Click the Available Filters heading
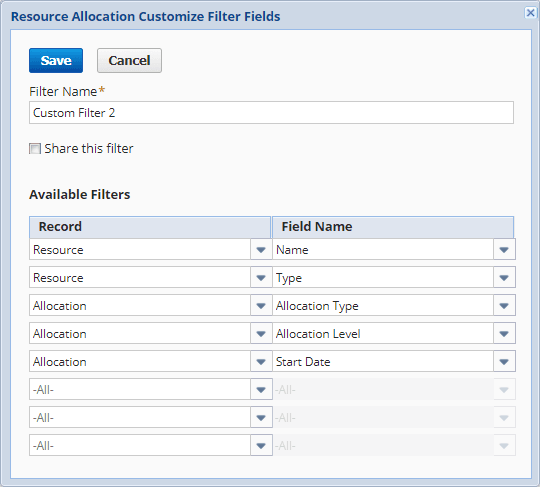Image resolution: width=540 pixels, height=487 pixels. [80, 195]
